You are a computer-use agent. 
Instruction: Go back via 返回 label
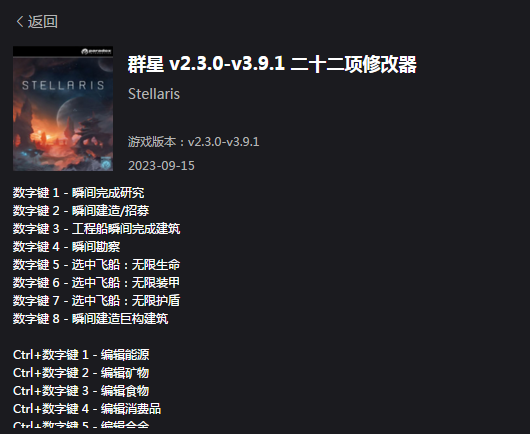[x=43, y=22]
